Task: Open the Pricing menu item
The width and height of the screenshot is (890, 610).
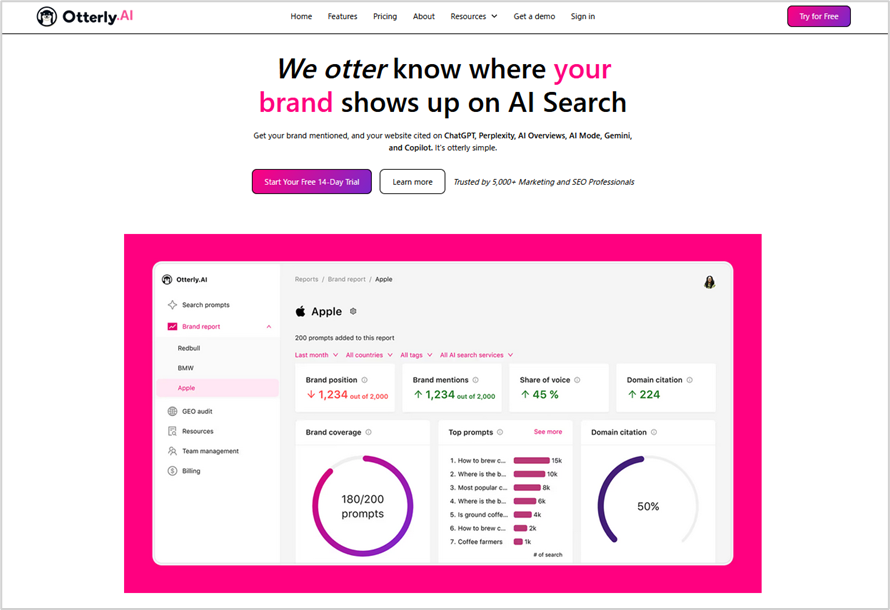Action: (385, 16)
